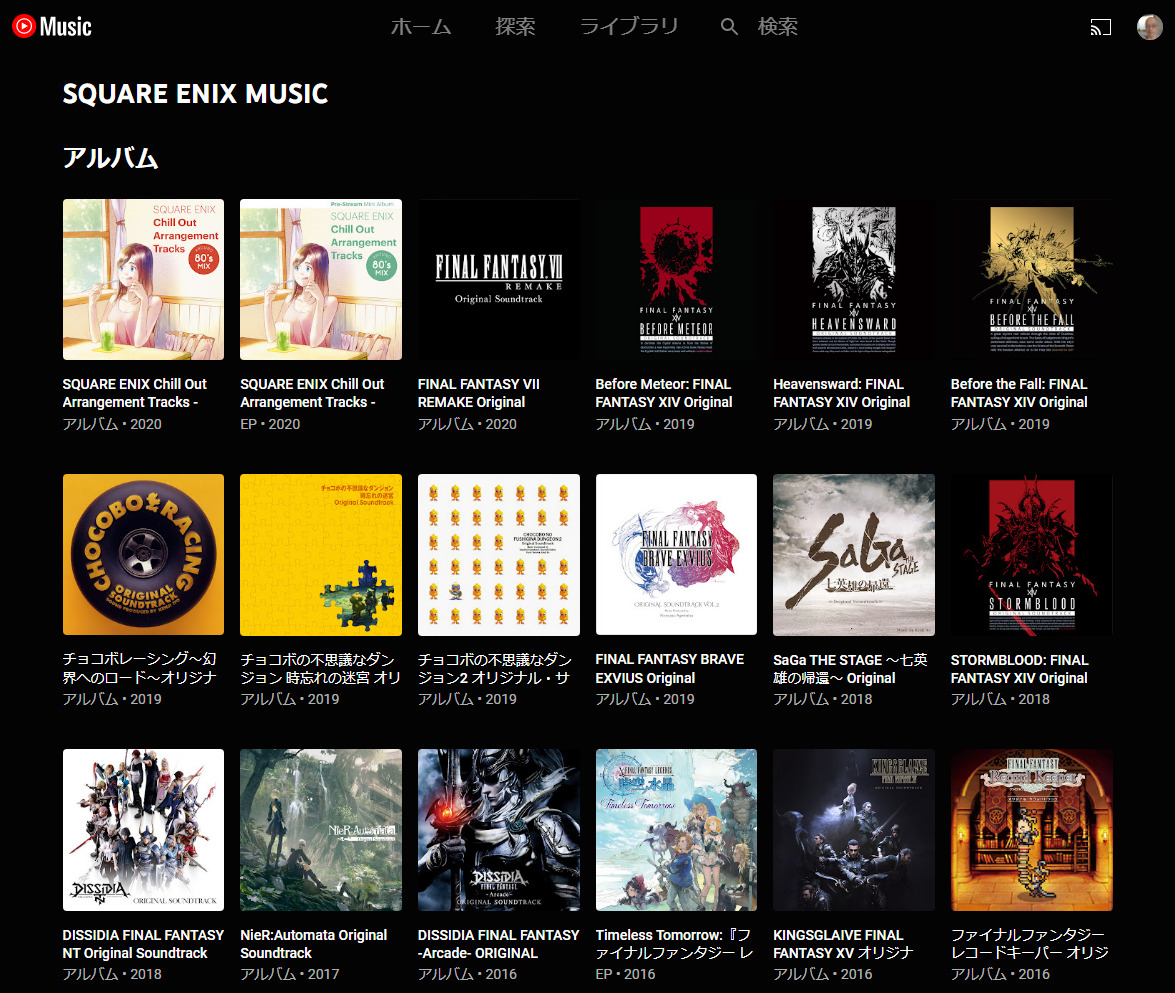Open the Chocobo Racing tire cover

pyautogui.click(x=143, y=555)
